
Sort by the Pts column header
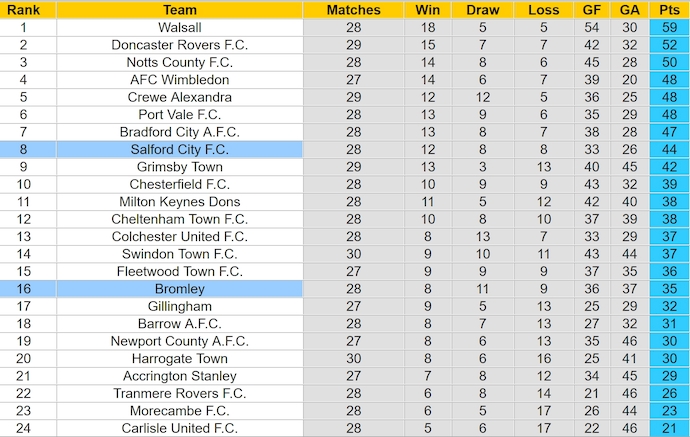tap(667, 10)
